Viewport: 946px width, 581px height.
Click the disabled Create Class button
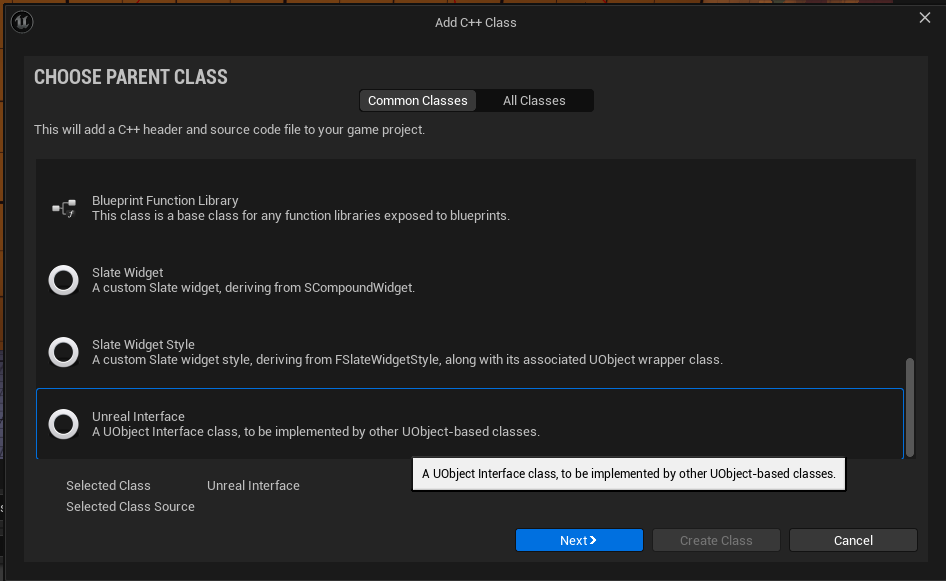click(x=716, y=541)
